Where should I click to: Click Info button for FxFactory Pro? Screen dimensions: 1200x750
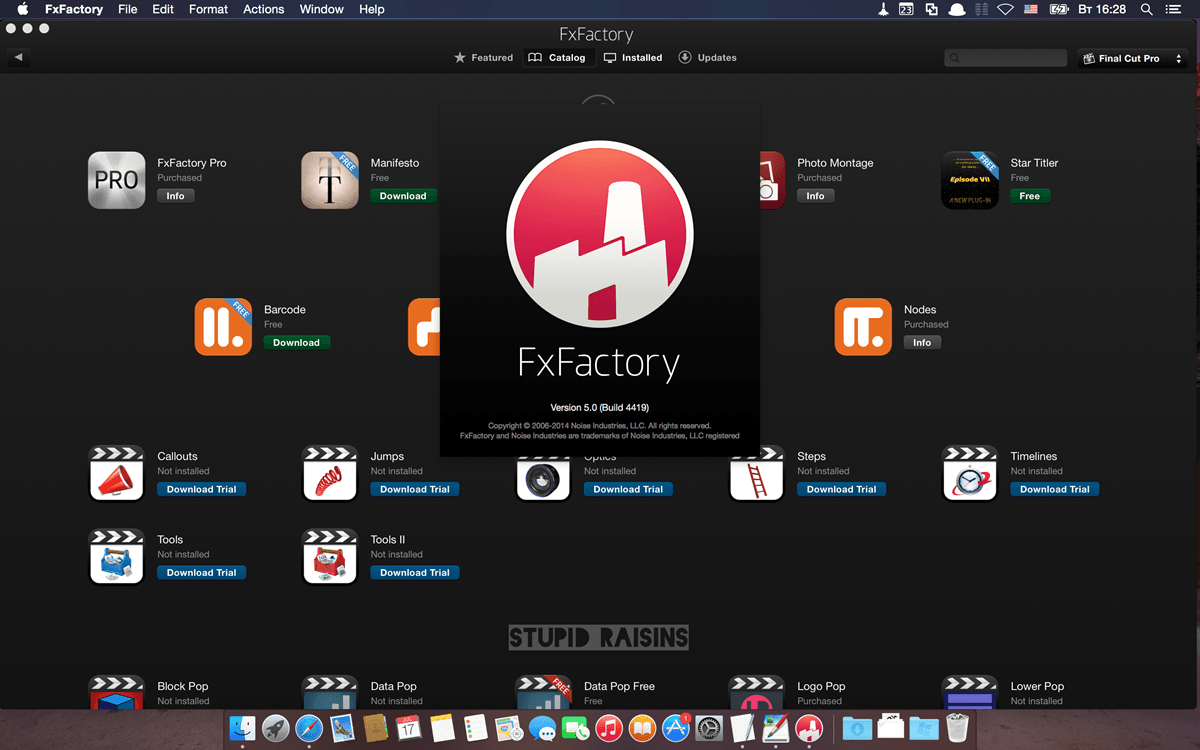(x=175, y=196)
